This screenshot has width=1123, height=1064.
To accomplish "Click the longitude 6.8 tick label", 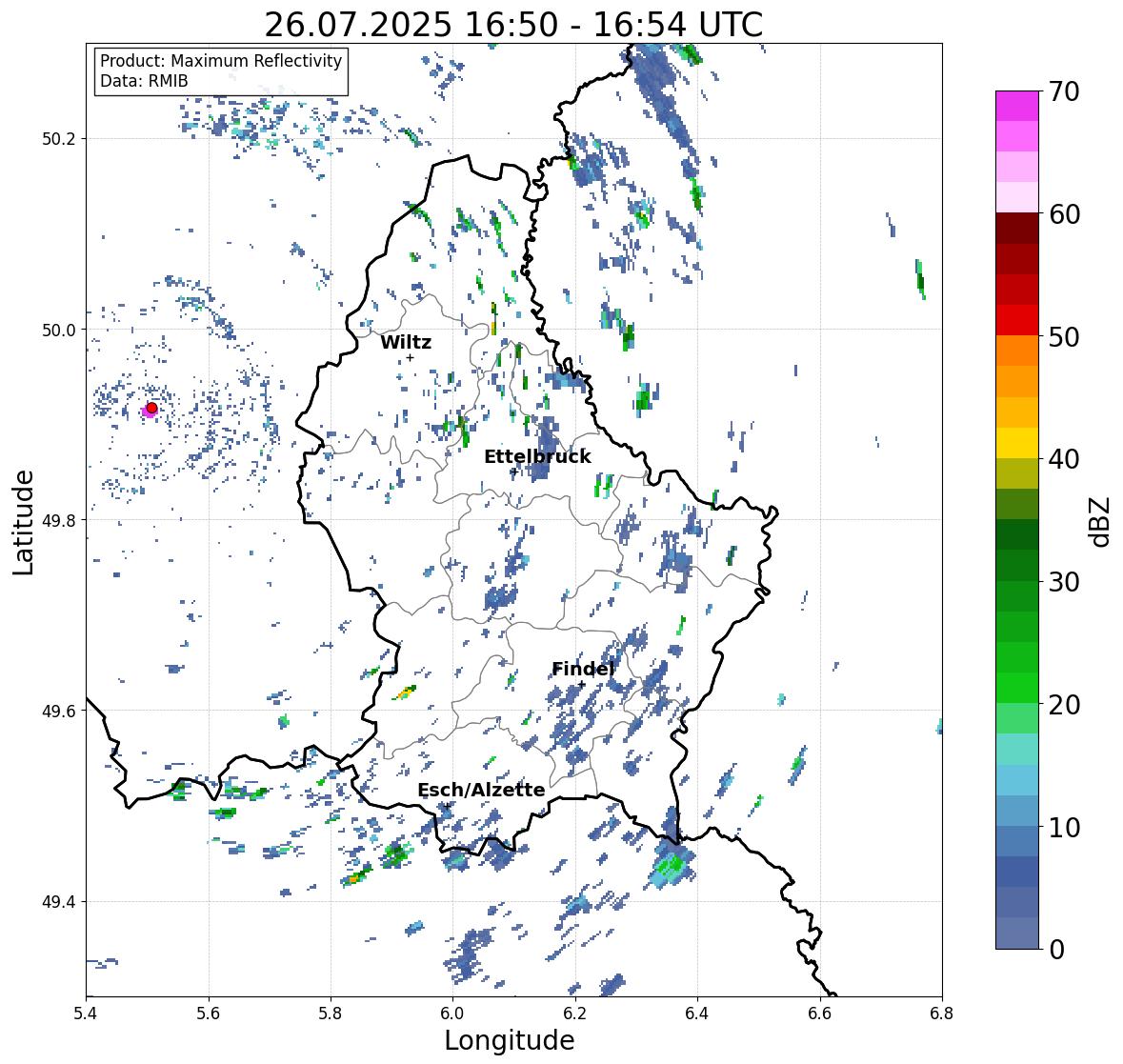I will [942, 1014].
